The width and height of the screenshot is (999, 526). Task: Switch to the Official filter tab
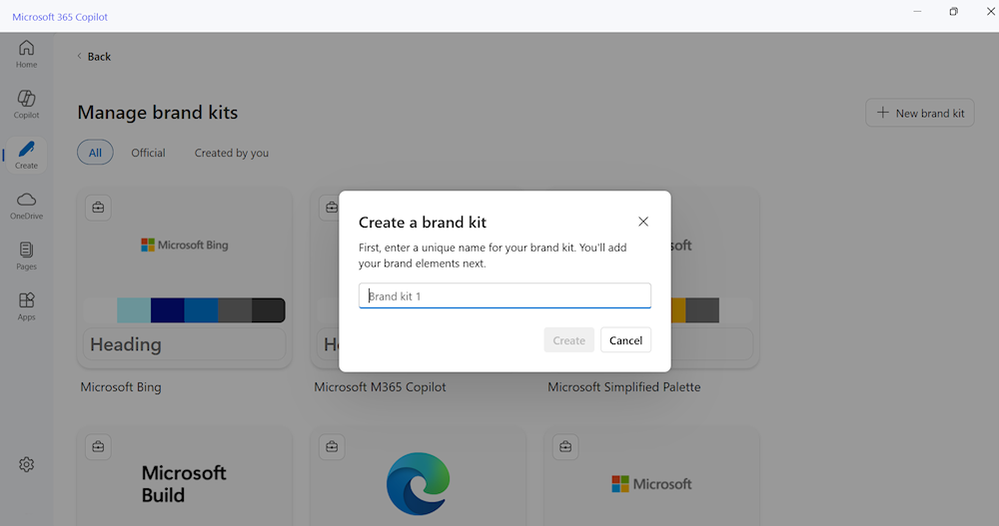tap(148, 153)
